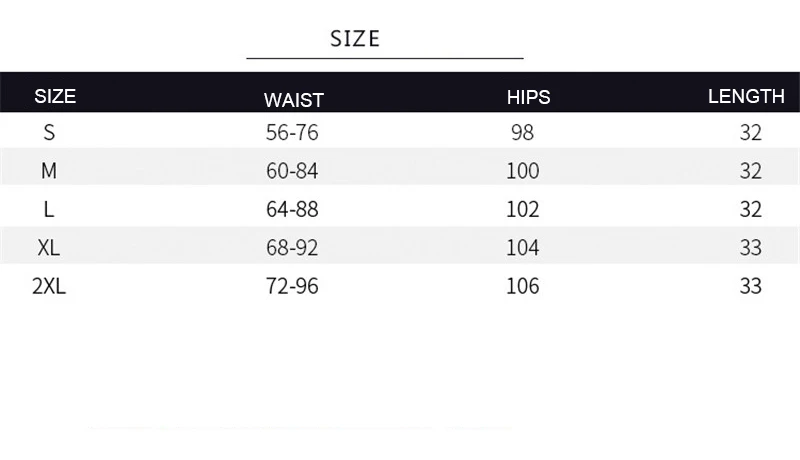Click the XL size row label
Screen dimensions: 800x460
click(49, 248)
